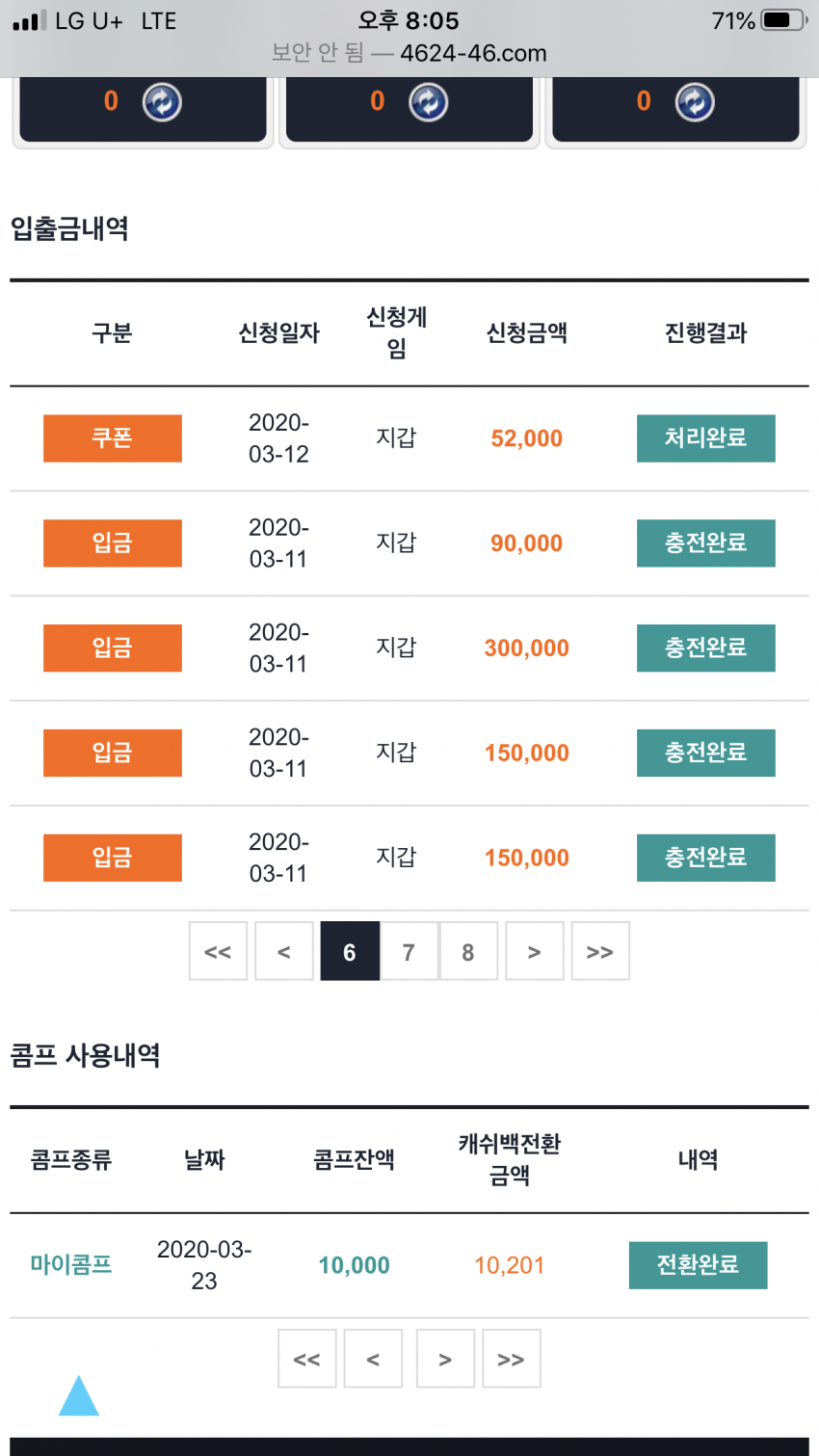Jump to last page of deposit history
This screenshot has height=1456, width=819.
click(600, 951)
